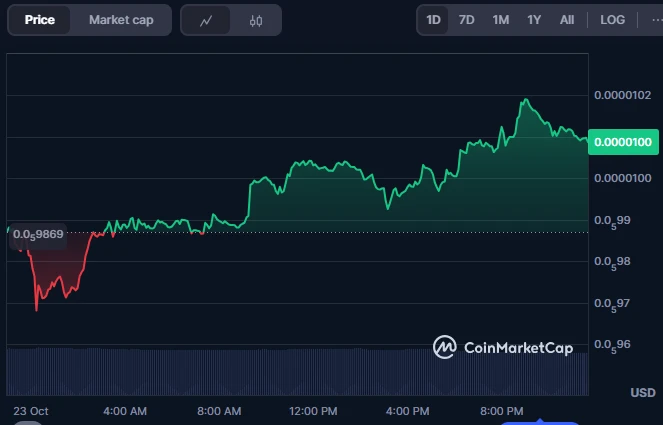Click the 0.0₅9869 opening price label
663x425 pixels.
(38, 234)
